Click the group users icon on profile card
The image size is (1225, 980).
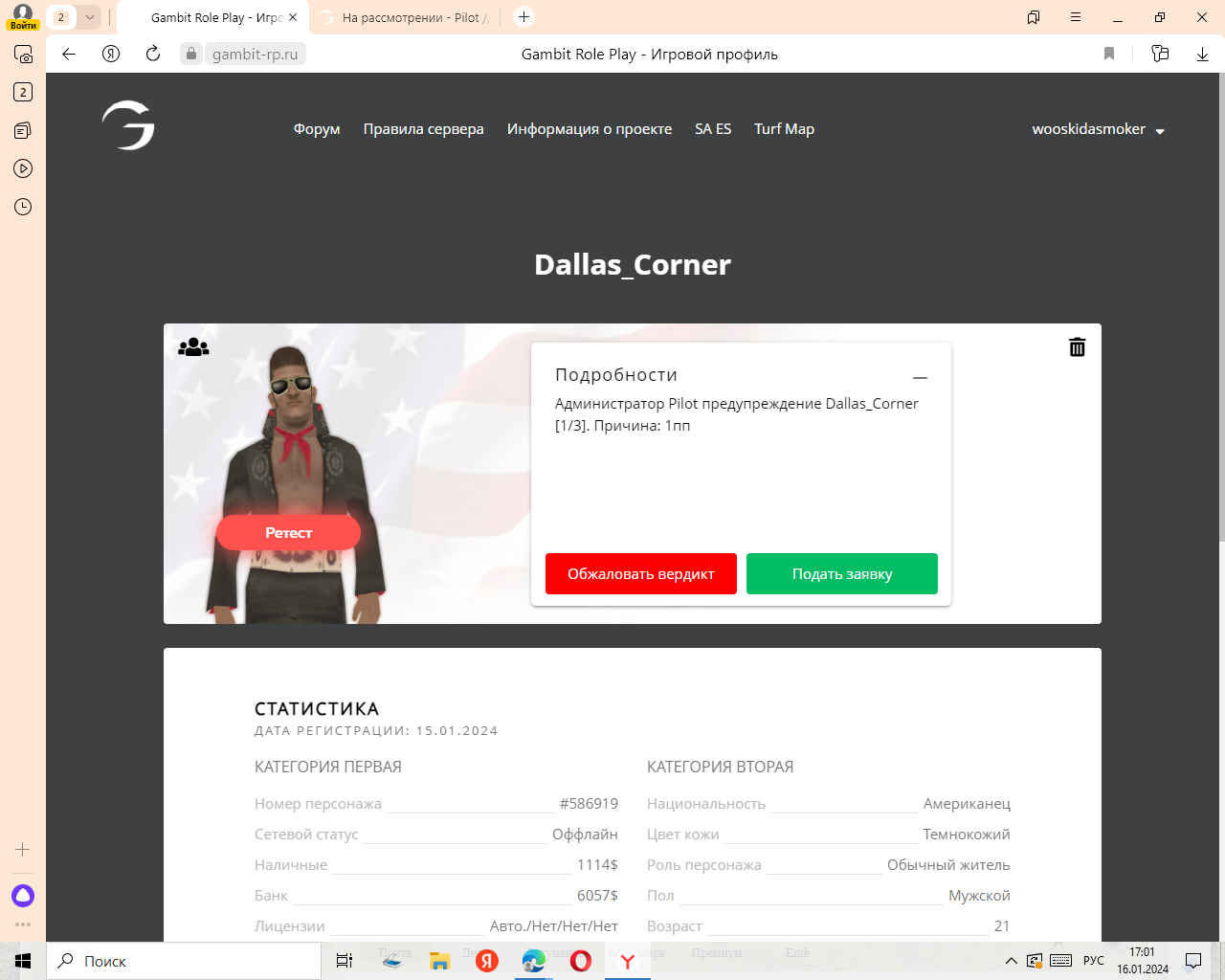pos(193,347)
